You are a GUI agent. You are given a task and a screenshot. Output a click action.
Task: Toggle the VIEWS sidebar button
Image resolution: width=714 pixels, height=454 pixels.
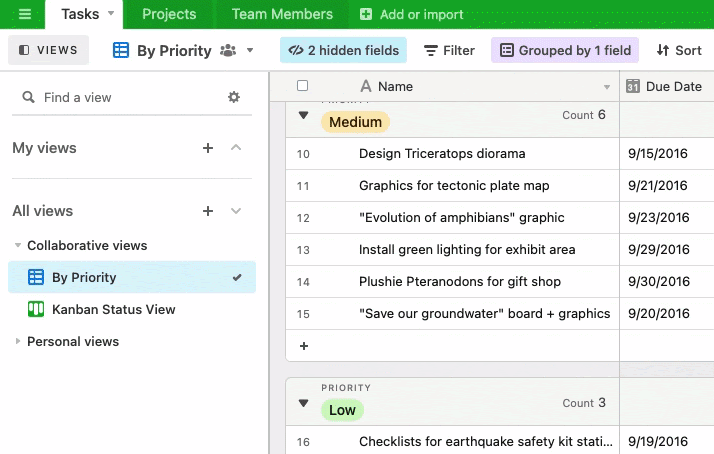[x=48, y=50]
